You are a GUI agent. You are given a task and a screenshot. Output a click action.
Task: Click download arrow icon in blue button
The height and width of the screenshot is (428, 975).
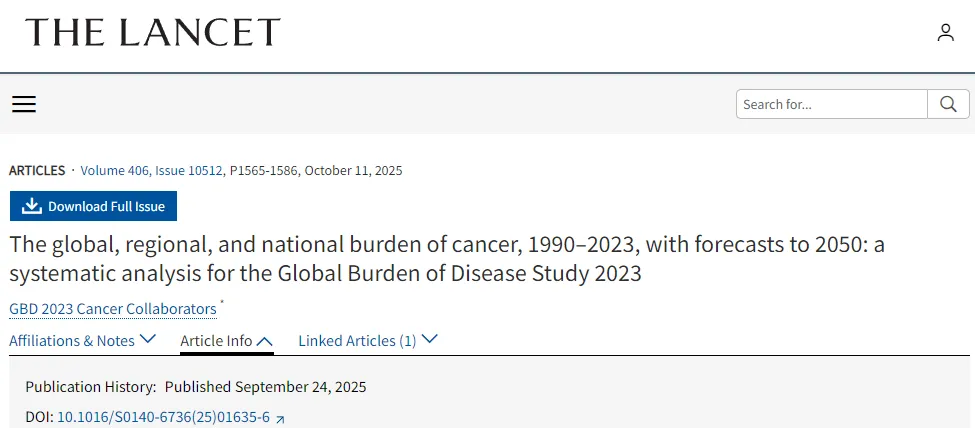click(x=32, y=206)
